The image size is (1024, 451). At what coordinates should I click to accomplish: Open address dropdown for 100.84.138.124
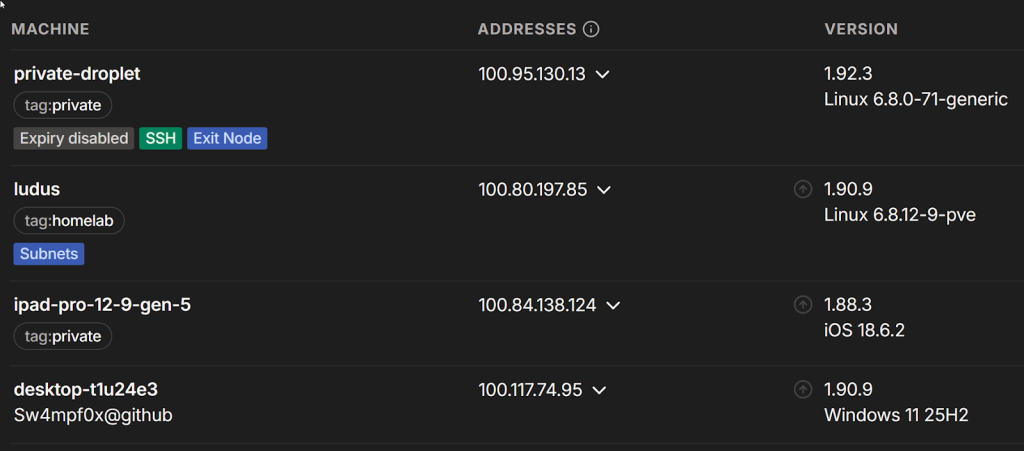[613, 304]
